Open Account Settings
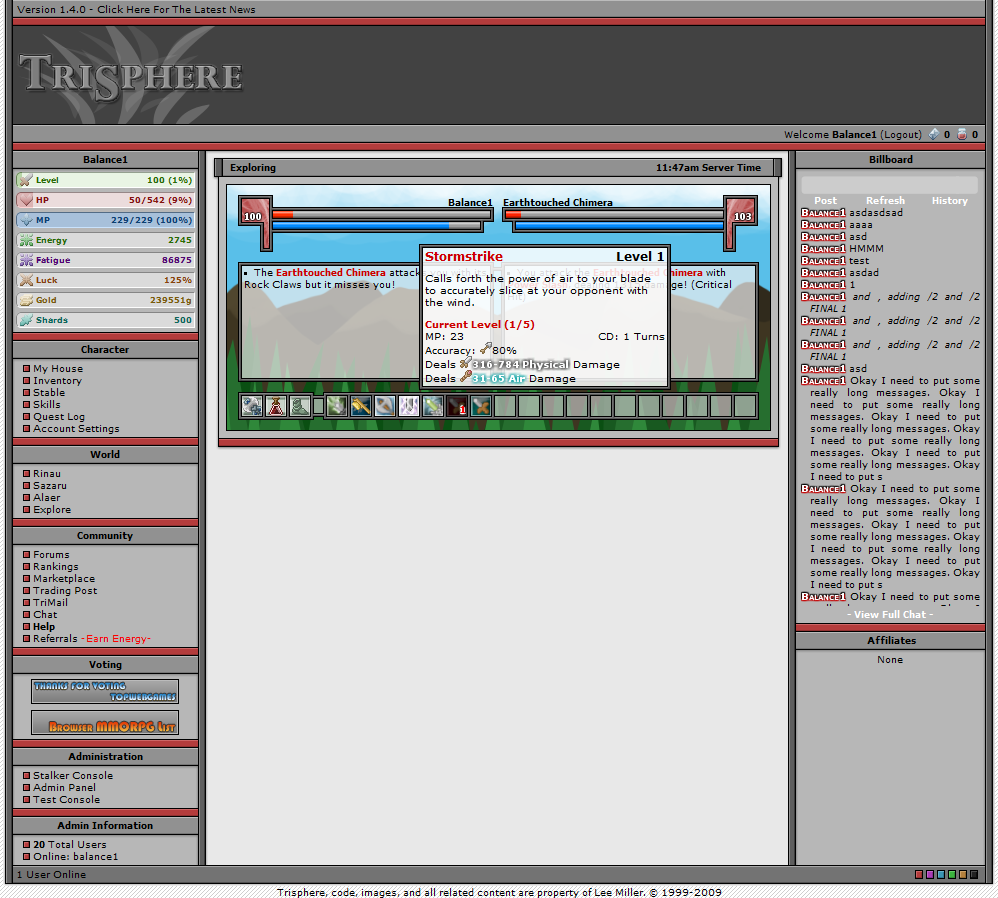The image size is (998, 898). click(x=76, y=429)
